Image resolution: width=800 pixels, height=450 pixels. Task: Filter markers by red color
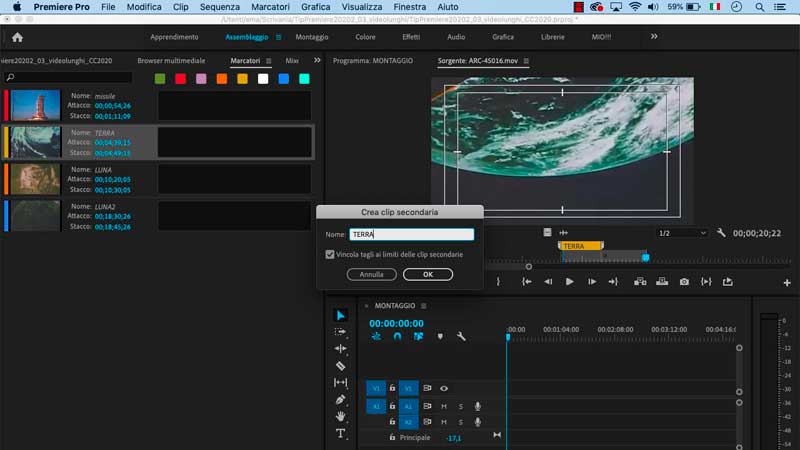(x=181, y=79)
